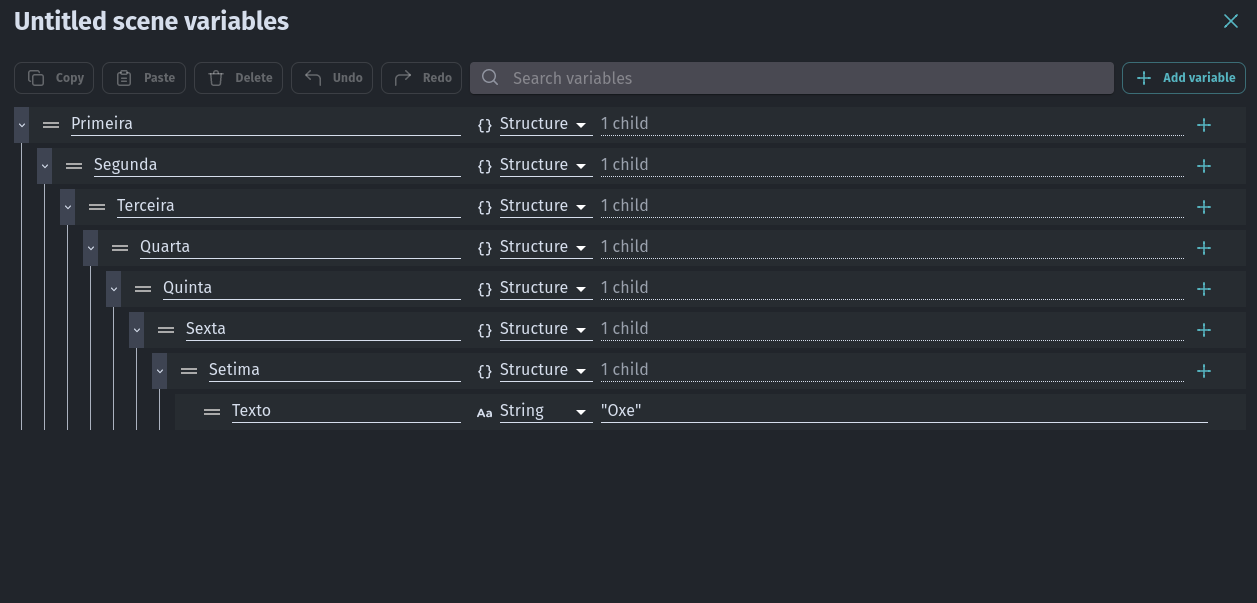The image size is (1257, 603).
Task: Grab the drag handle of Quarta
Action: 120,248
